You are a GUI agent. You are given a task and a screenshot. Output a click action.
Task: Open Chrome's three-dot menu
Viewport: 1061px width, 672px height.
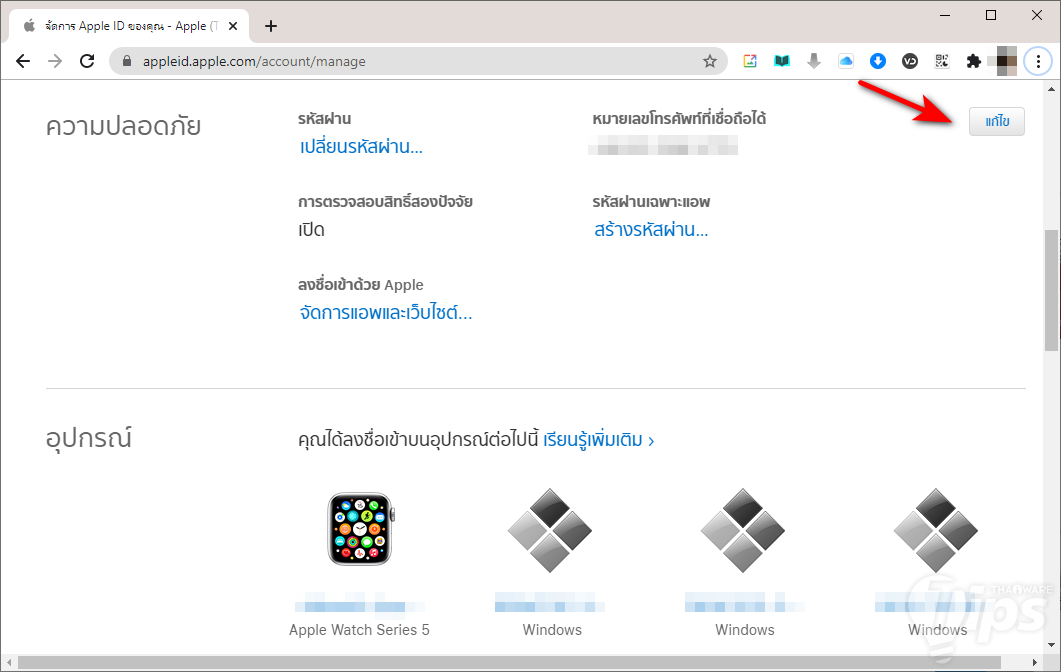tap(1038, 62)
